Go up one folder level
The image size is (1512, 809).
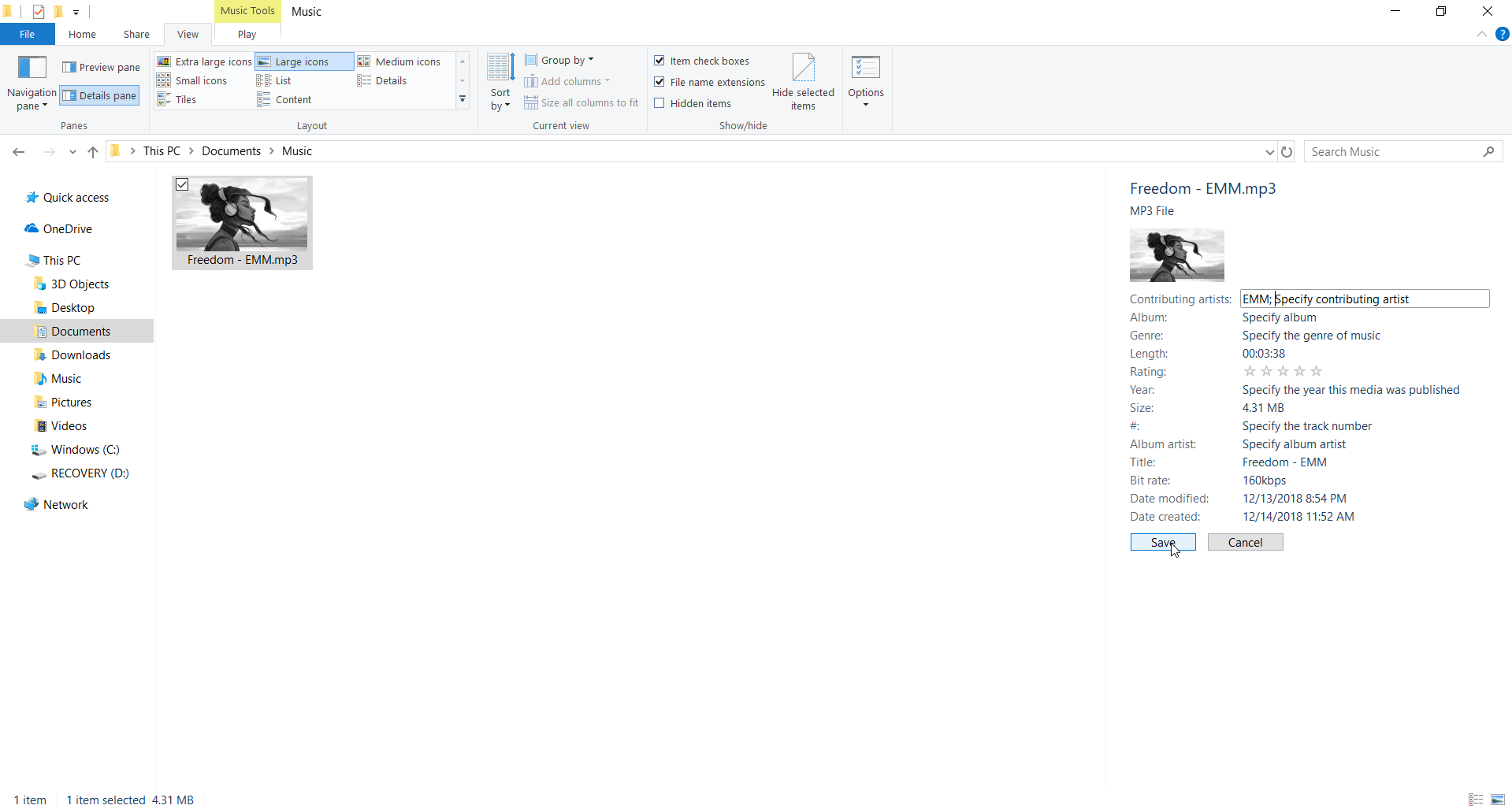point(93,151)
